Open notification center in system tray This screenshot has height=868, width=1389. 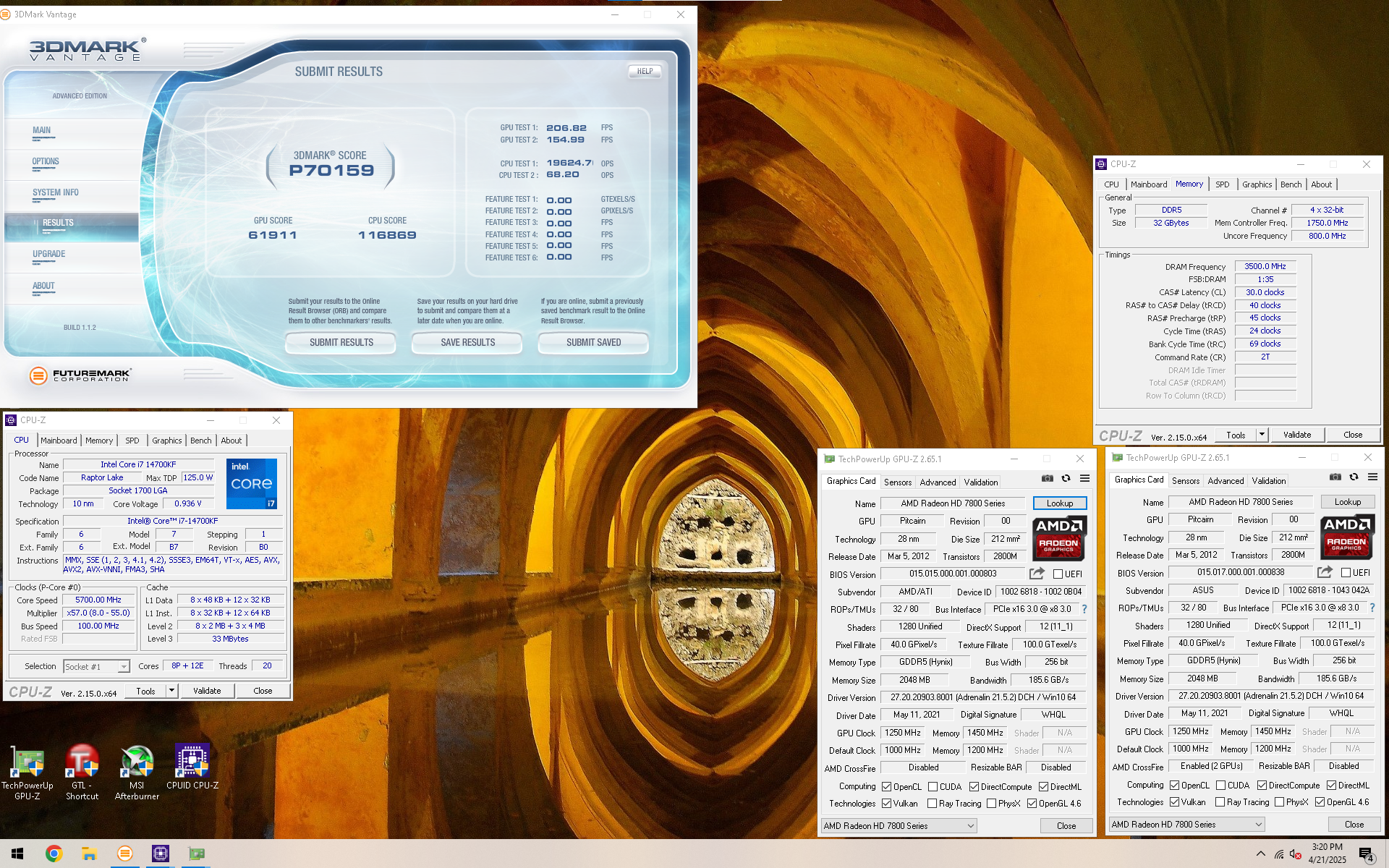(x=1366, y=855)
